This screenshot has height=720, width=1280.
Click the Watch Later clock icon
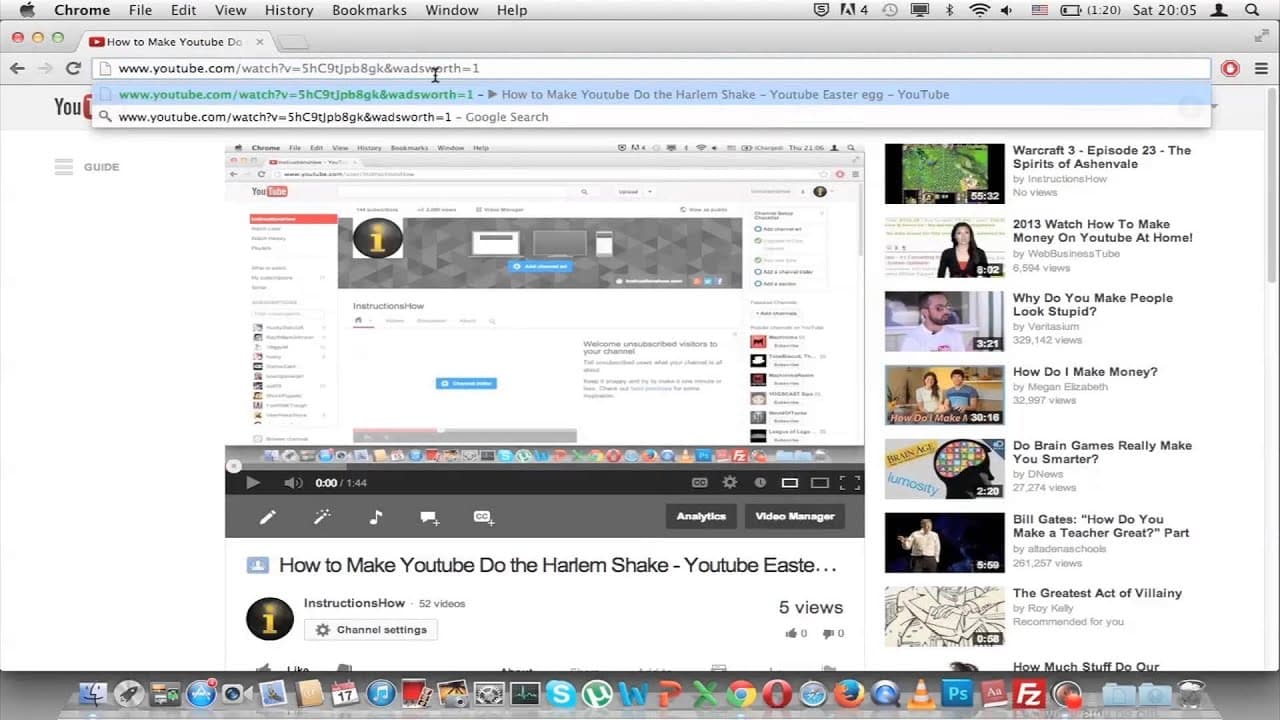tap(760, 482)
